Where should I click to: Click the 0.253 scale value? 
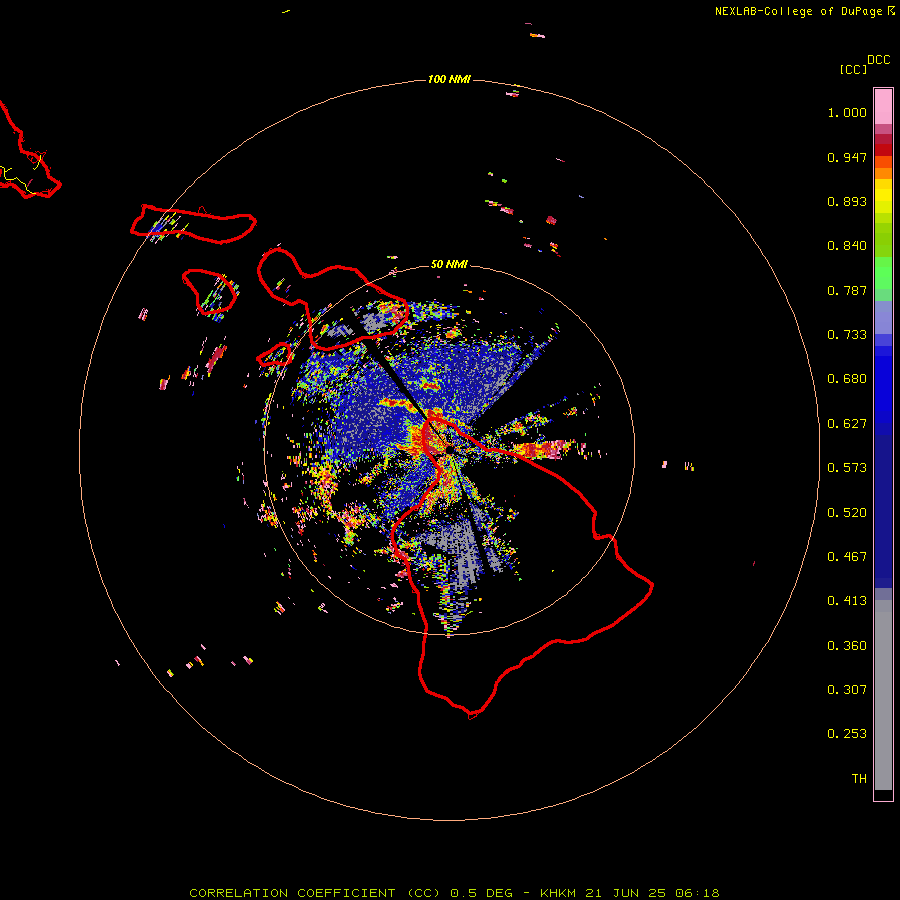(847, 734)
